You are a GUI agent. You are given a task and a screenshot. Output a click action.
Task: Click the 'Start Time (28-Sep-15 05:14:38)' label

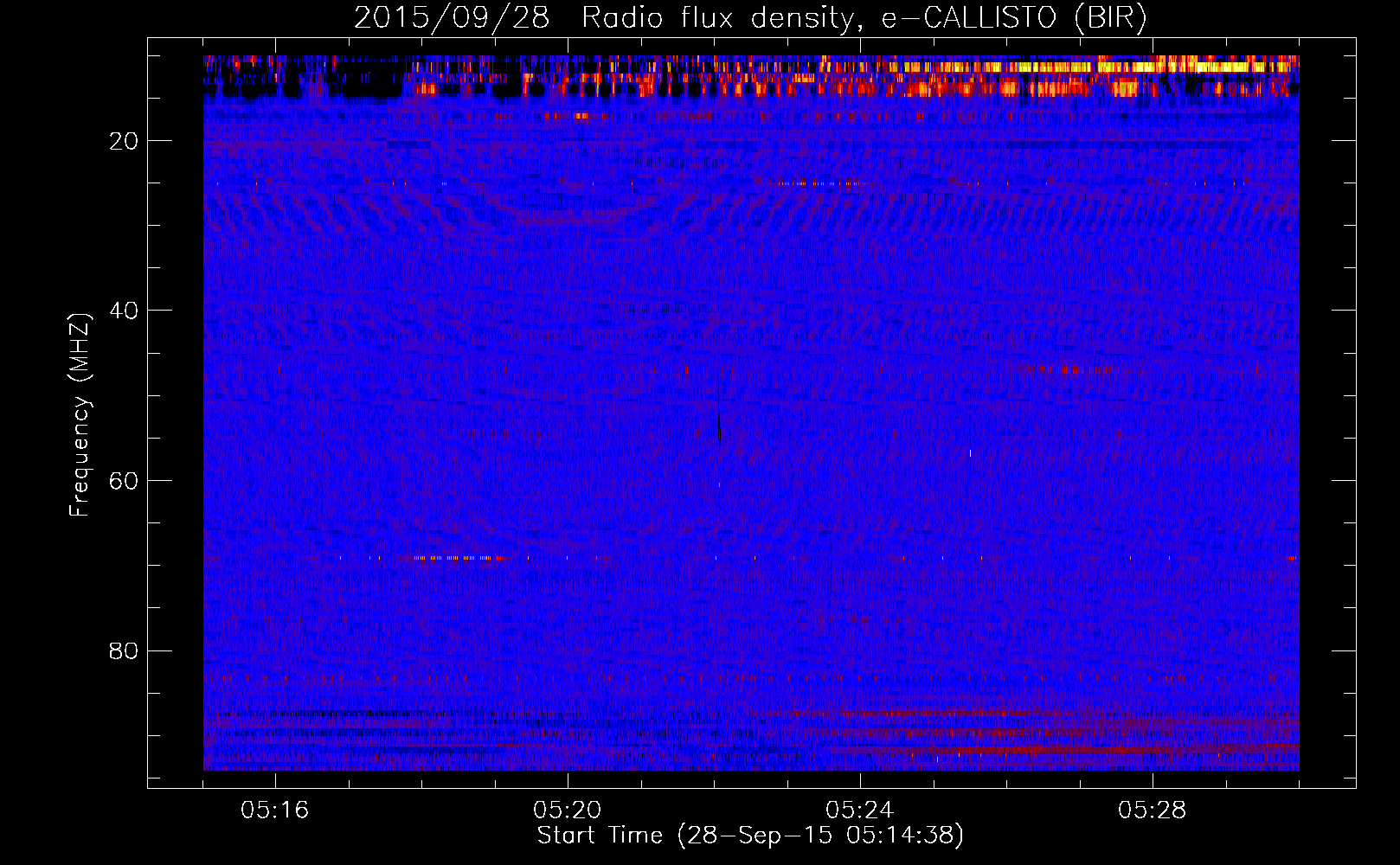(x=750, y=836)
